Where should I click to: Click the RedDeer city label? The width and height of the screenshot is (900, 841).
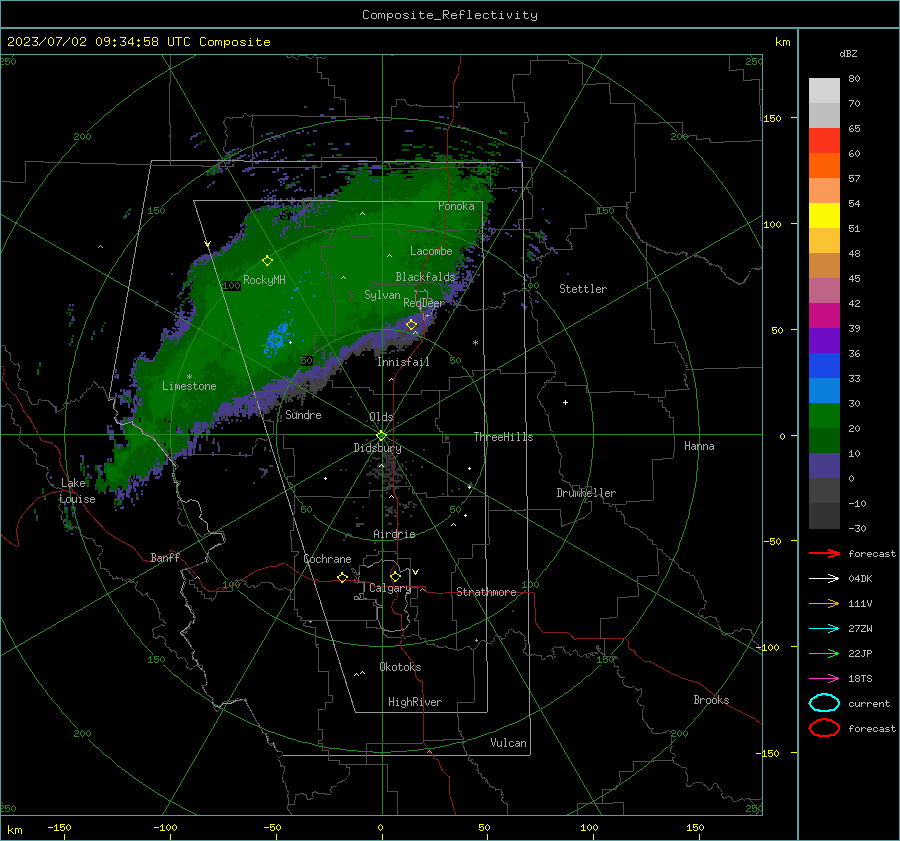tap(424, 303)
